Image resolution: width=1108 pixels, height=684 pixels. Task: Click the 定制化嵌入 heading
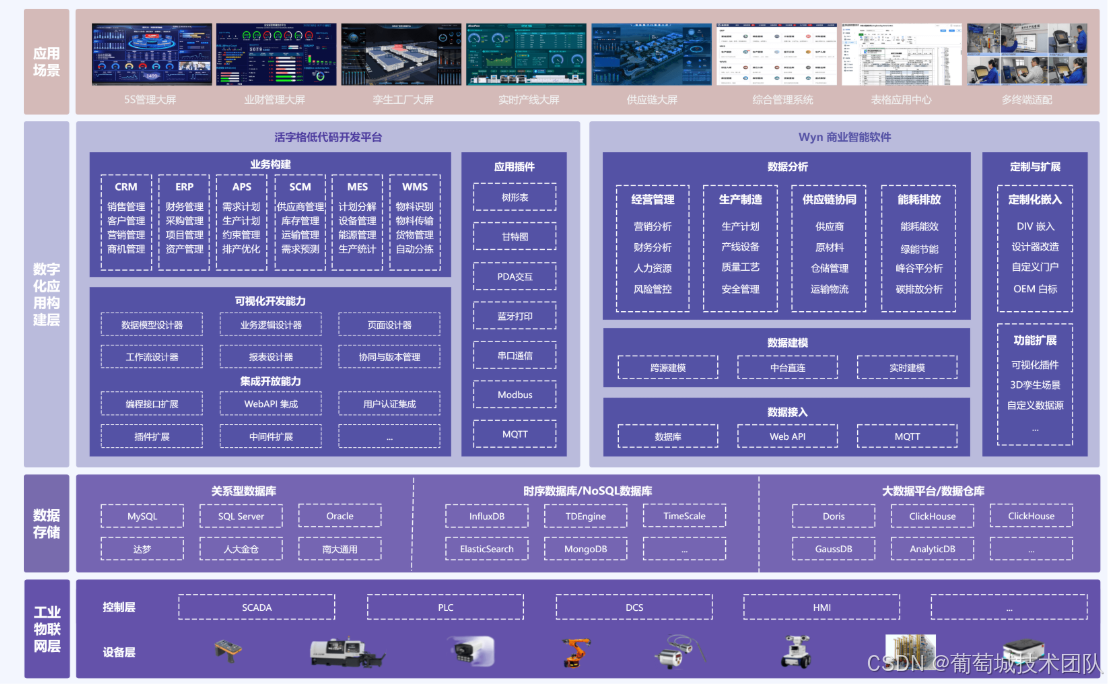[1035, 199]
